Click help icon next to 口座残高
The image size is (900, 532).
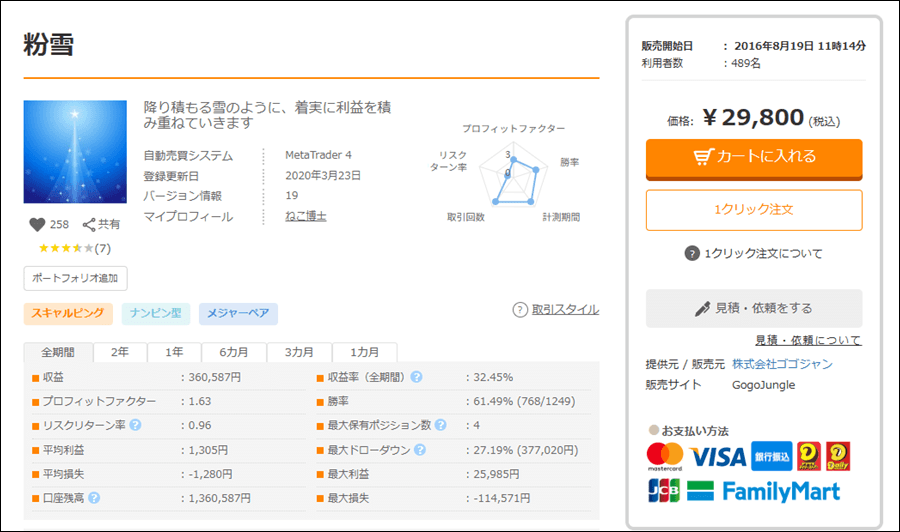tap(94, 497)
